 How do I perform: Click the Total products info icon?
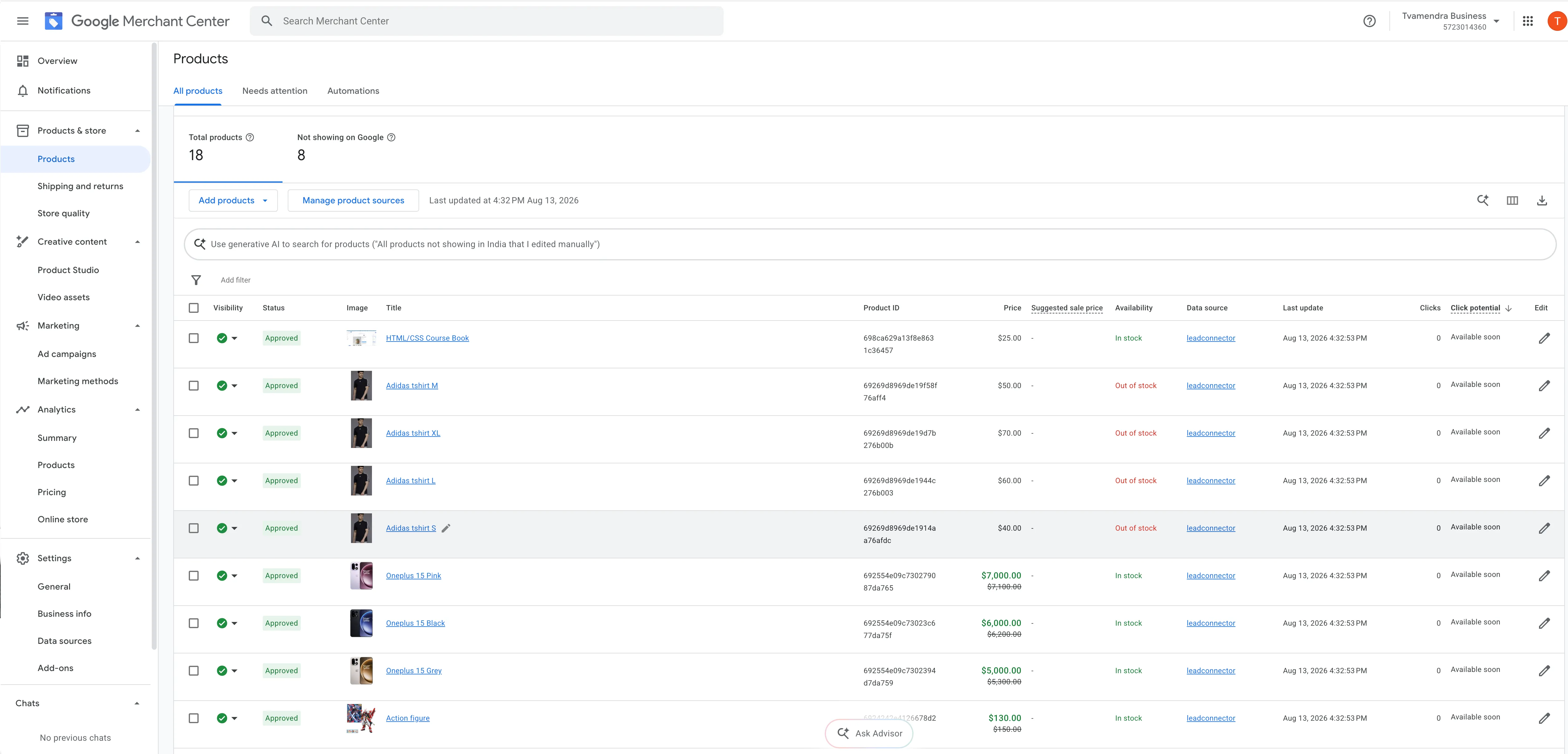(x=250, y=137)
